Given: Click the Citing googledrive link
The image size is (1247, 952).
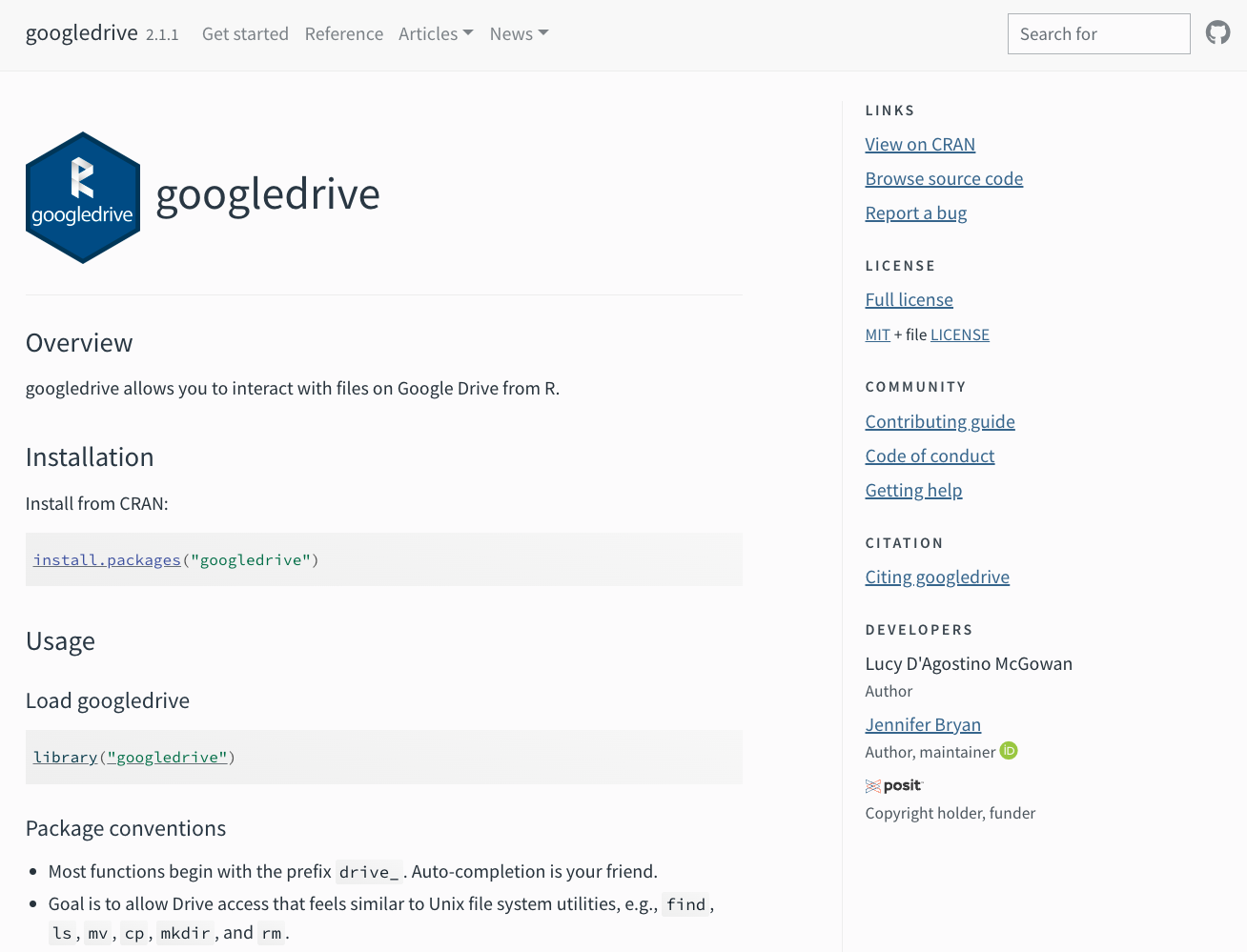Looking at the screenshot, I should 936,577.
